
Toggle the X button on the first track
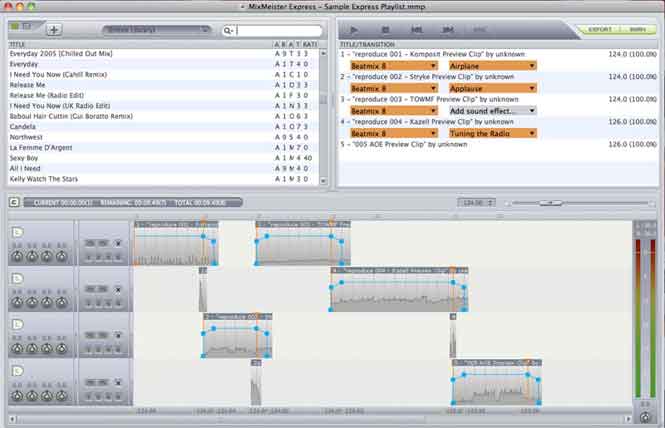[118, 243]
